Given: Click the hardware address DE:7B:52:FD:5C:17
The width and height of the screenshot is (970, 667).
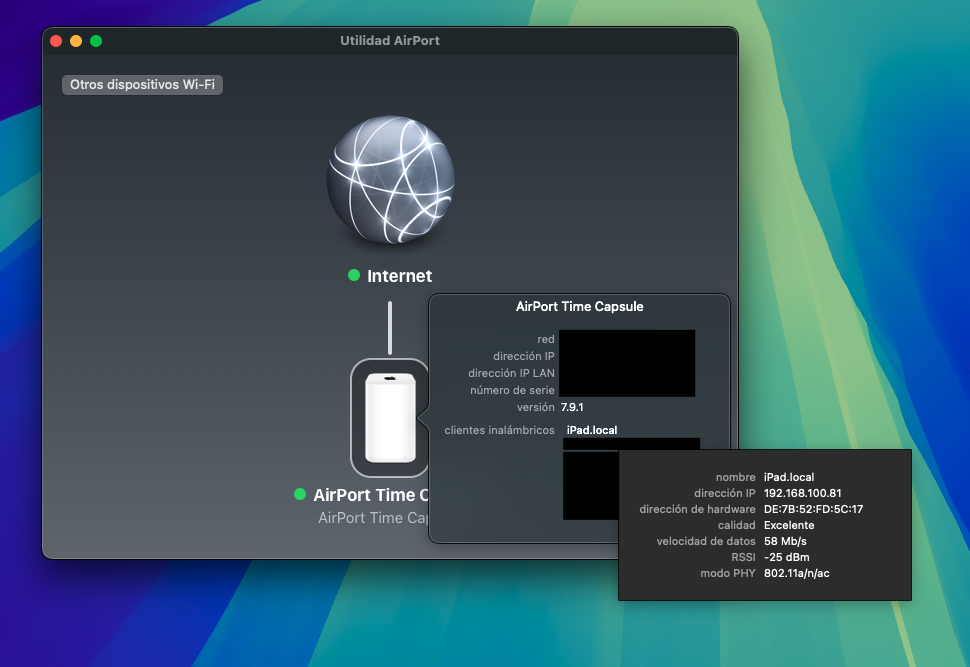Looking at the screenshot, I should [x=813, y=509].
